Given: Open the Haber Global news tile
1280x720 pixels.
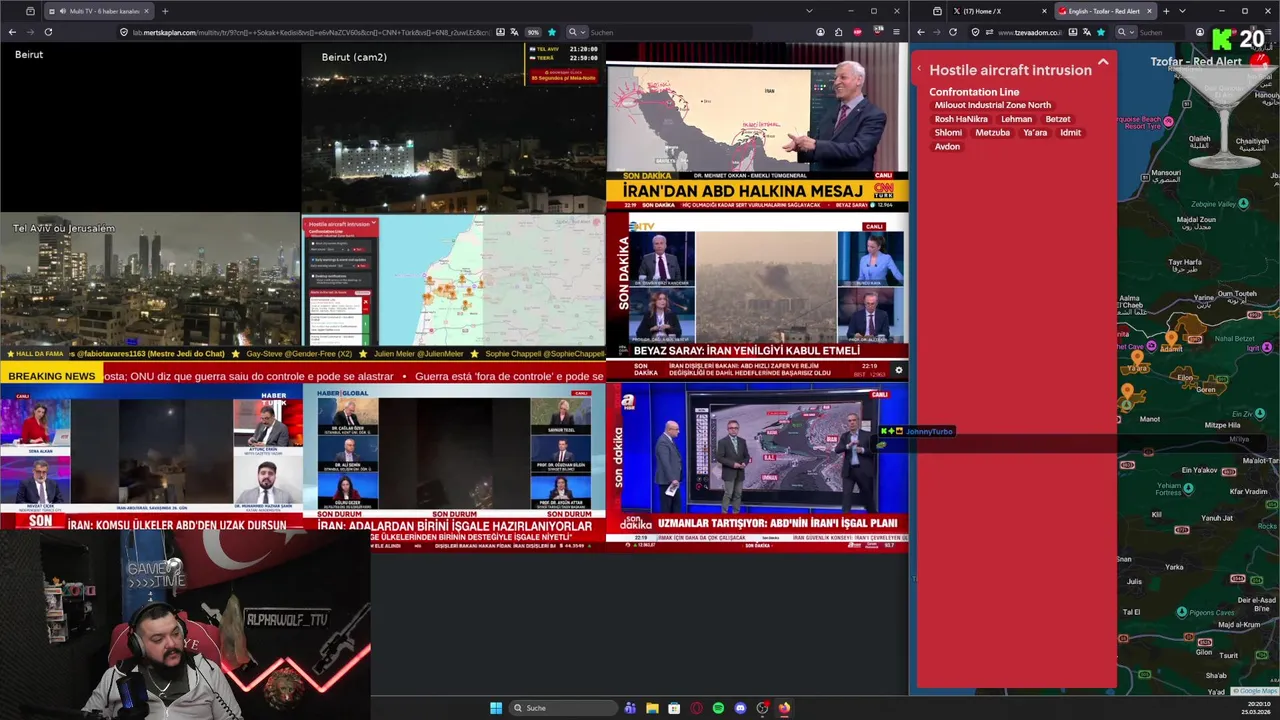Looking at the screenshot, I should pyautogui.click(x=454, y=467).
